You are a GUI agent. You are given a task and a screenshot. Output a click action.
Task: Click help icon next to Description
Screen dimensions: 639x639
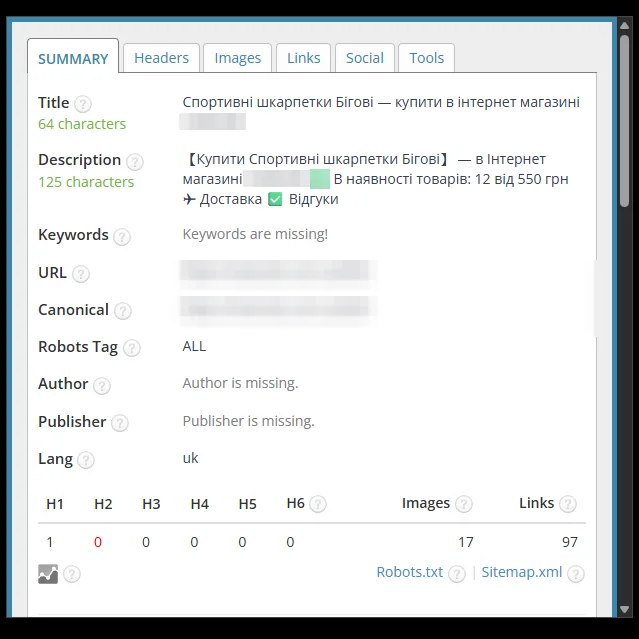[134, 162]
